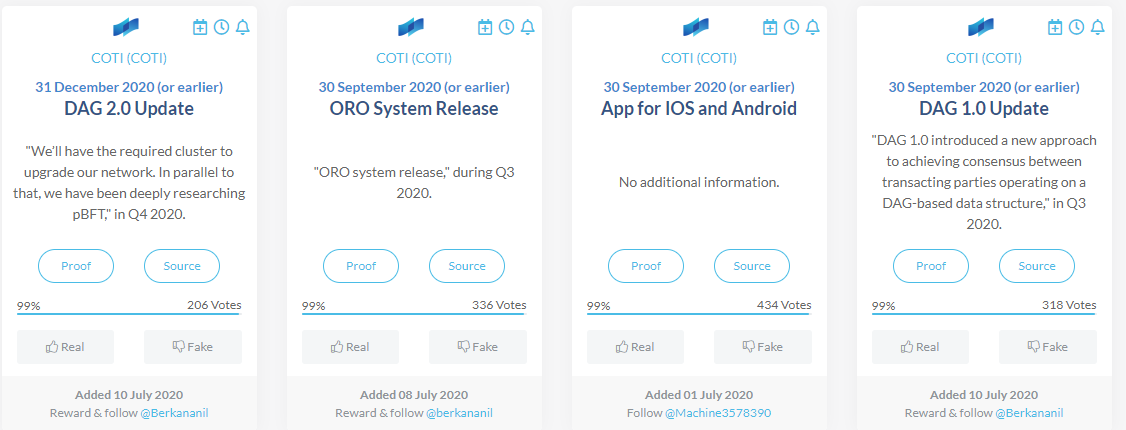
Task: Open COTI (COTI) link on DAG 1.0 card
Action: click(985, 58)
